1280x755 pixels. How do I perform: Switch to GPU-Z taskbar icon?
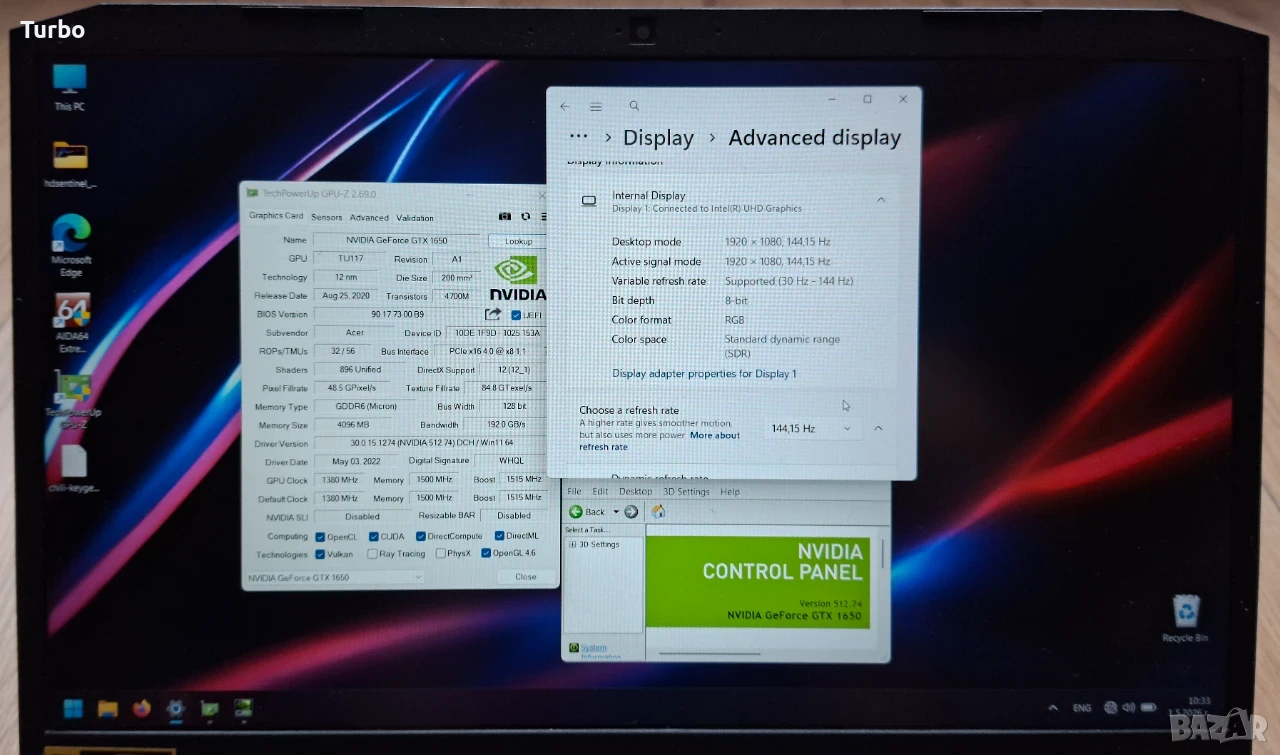(210, 709)
